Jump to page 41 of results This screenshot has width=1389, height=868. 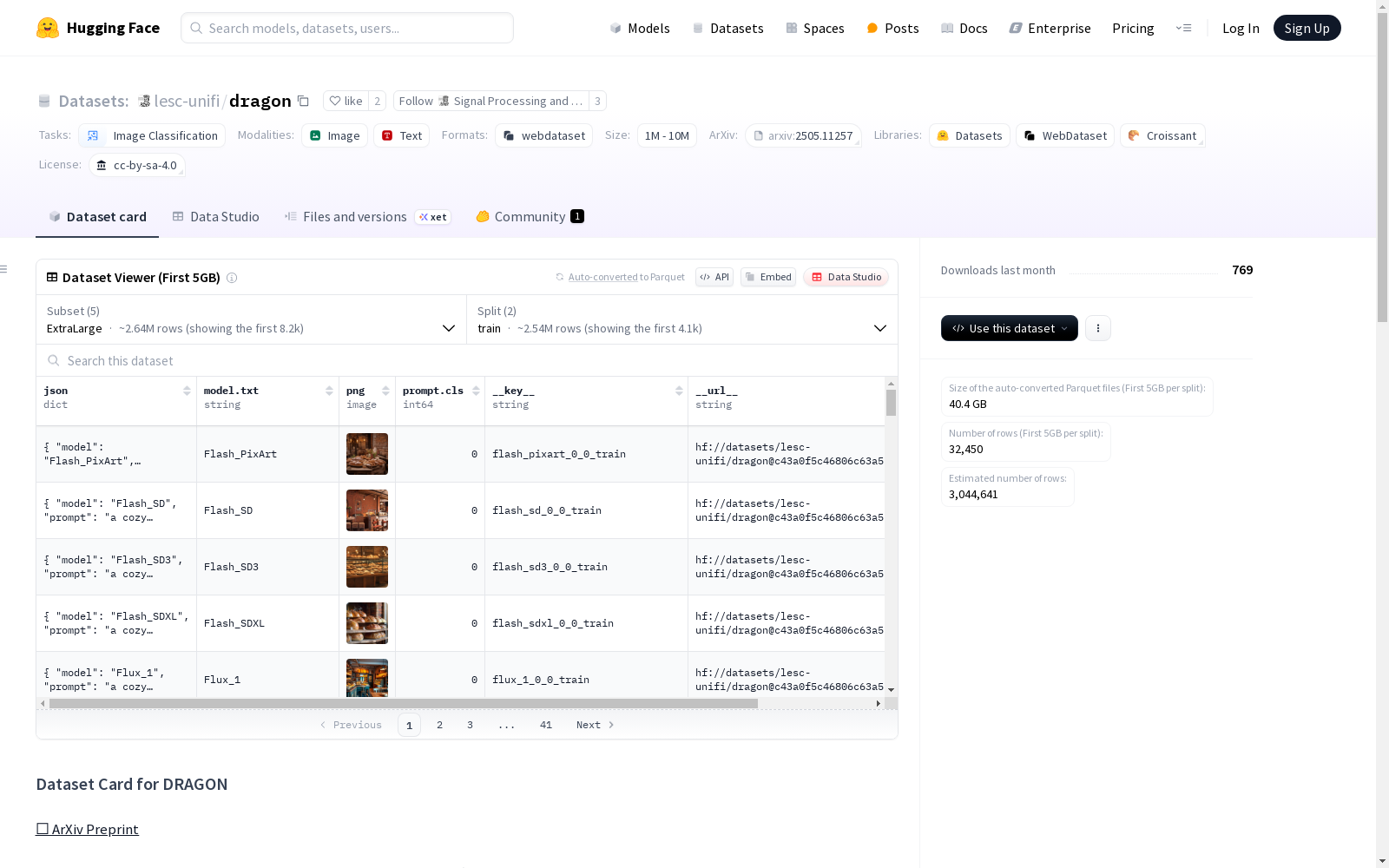[x=546, y=725]
